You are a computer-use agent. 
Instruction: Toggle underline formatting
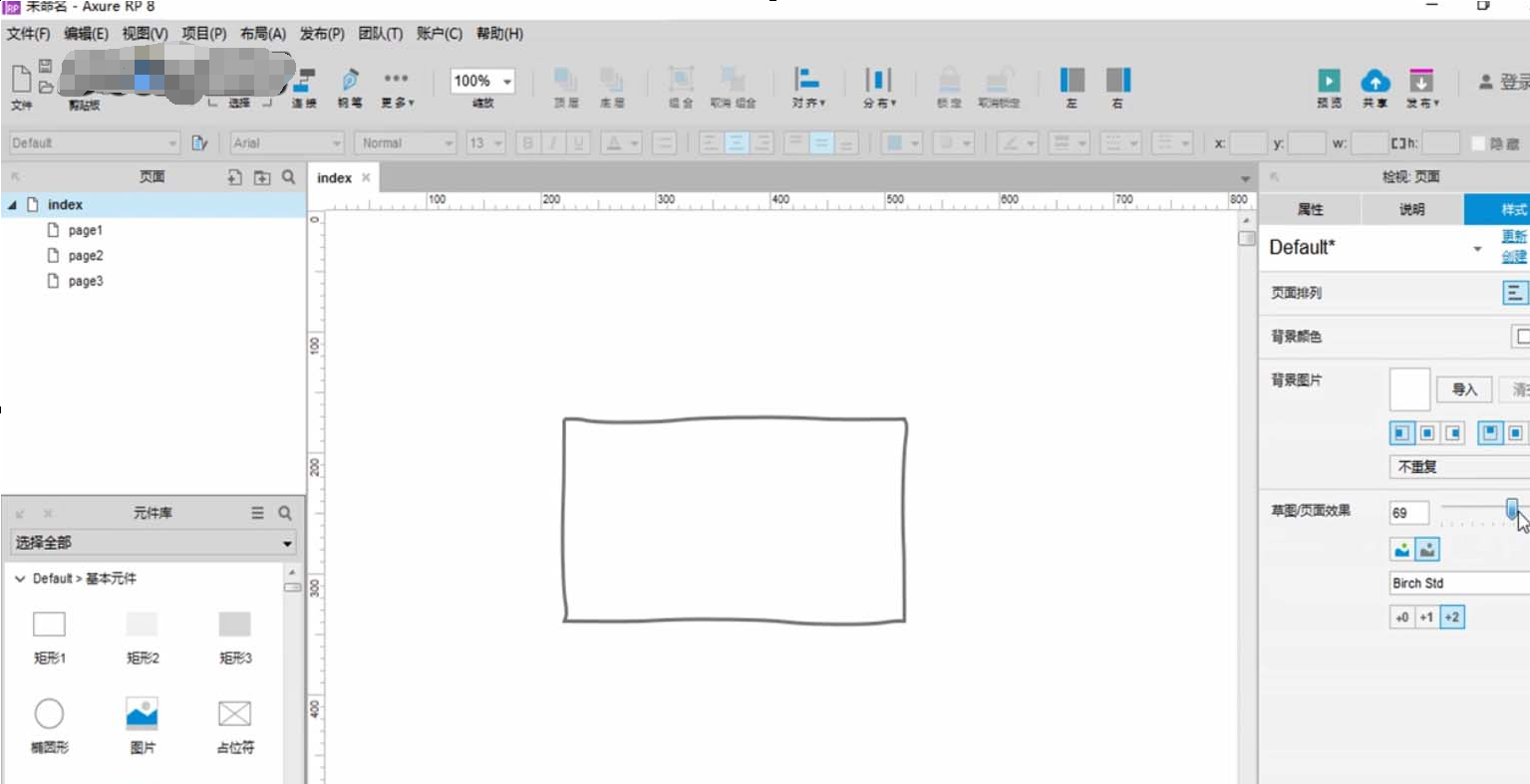click(x=578, y=143)
